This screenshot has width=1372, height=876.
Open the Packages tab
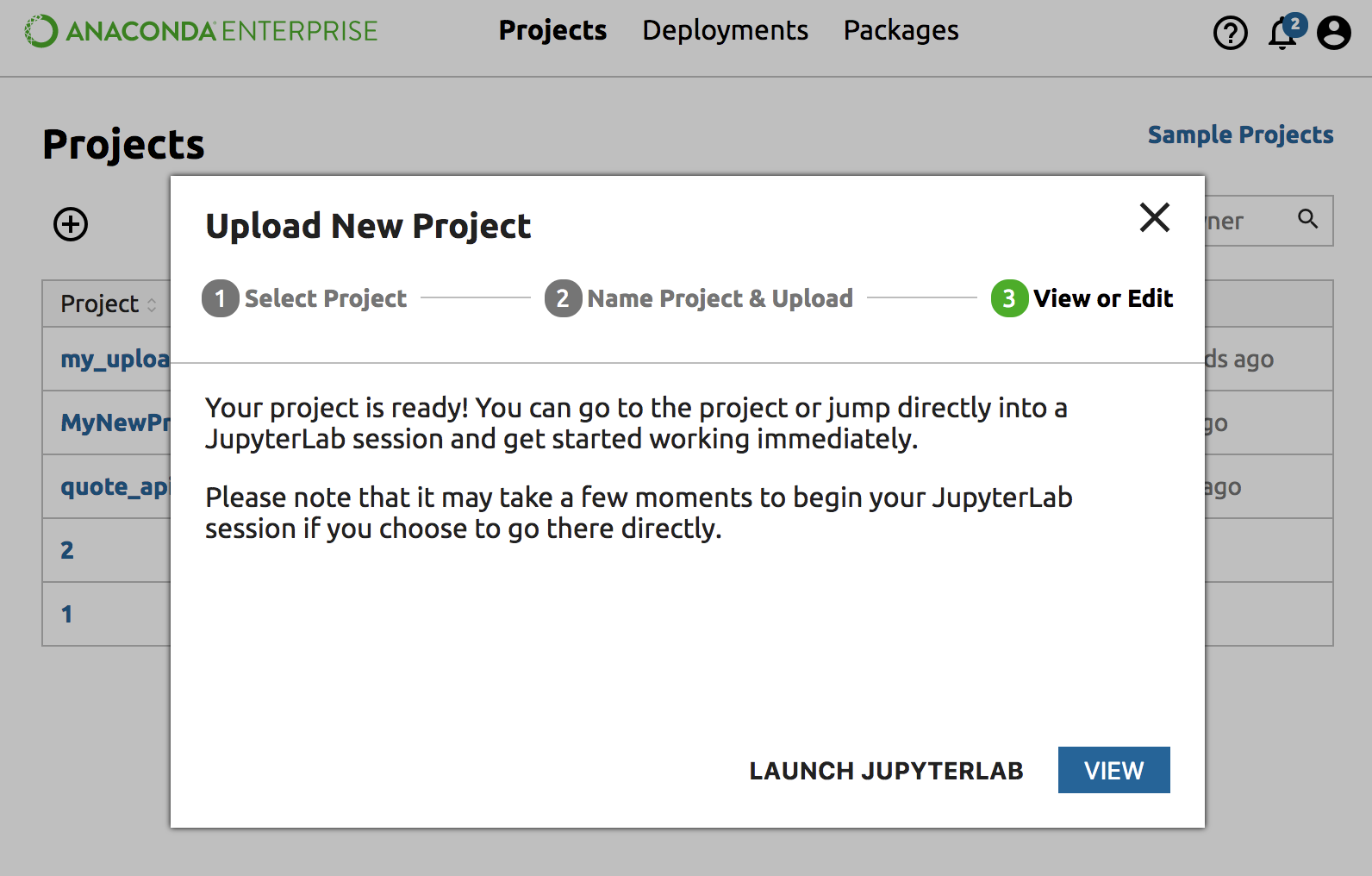point(901,30)
